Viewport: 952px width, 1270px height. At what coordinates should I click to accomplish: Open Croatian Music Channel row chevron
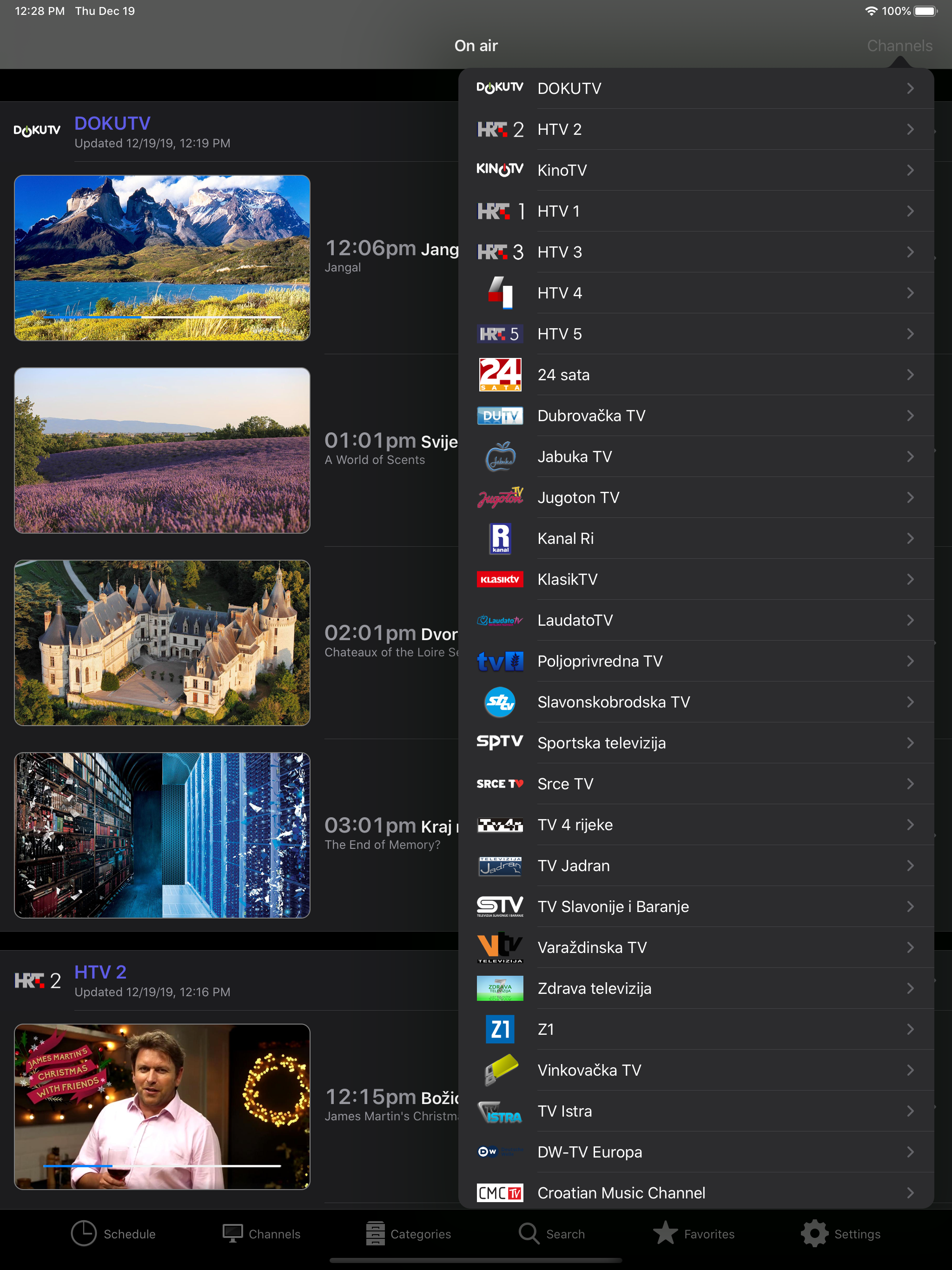coord(910,1192)
